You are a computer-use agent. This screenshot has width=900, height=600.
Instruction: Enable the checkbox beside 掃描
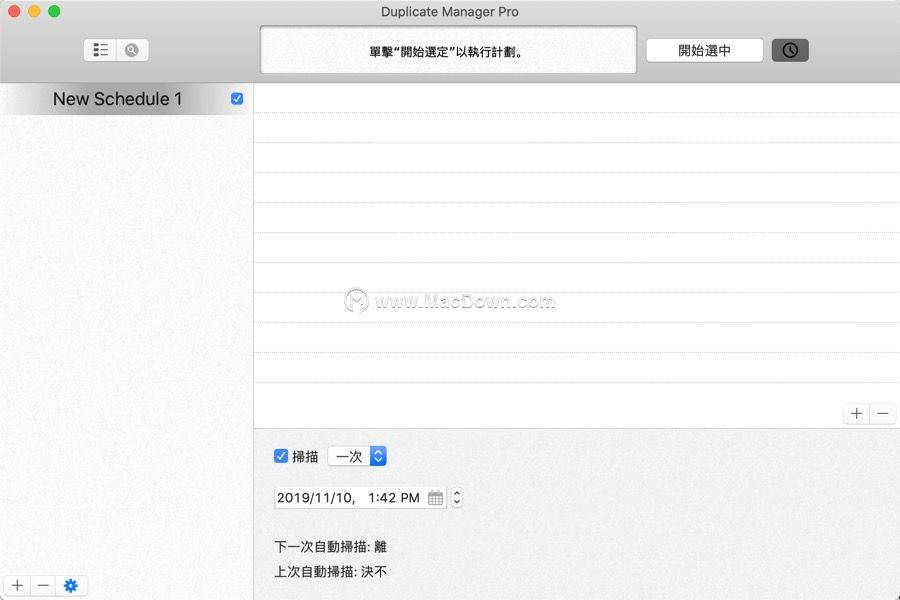point(281,456)
